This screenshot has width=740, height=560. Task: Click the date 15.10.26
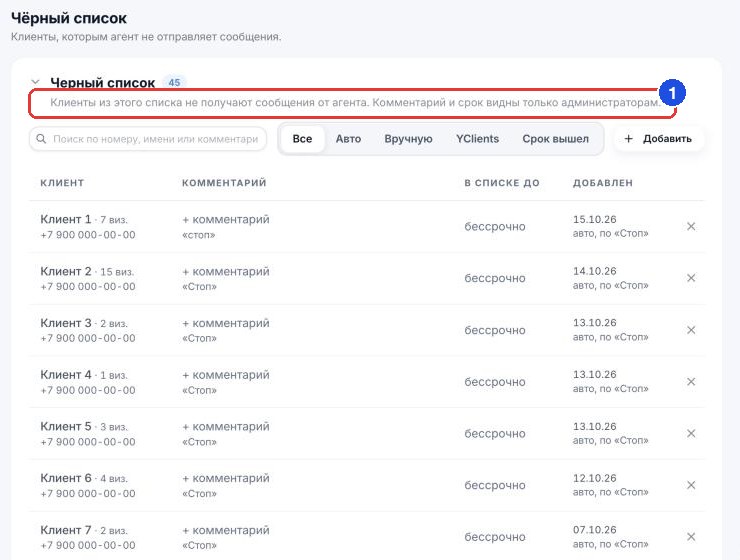[595, 219]
